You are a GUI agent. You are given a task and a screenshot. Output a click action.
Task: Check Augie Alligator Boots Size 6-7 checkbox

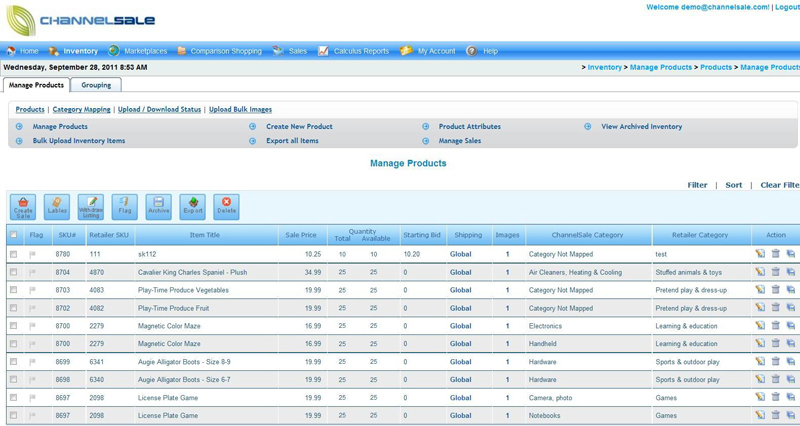(x=13, y=379)
